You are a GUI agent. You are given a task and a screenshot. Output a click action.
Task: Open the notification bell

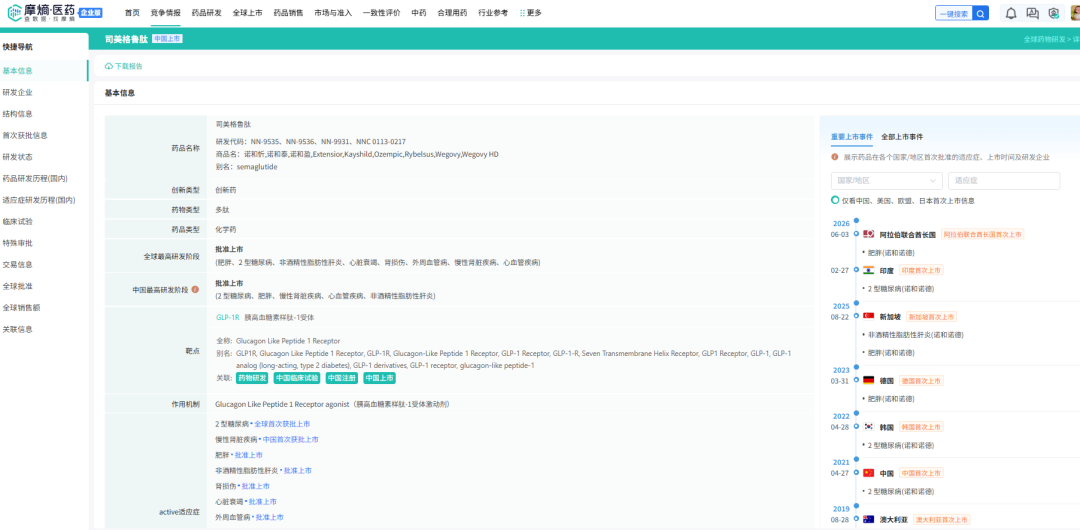coord(1011,13)
